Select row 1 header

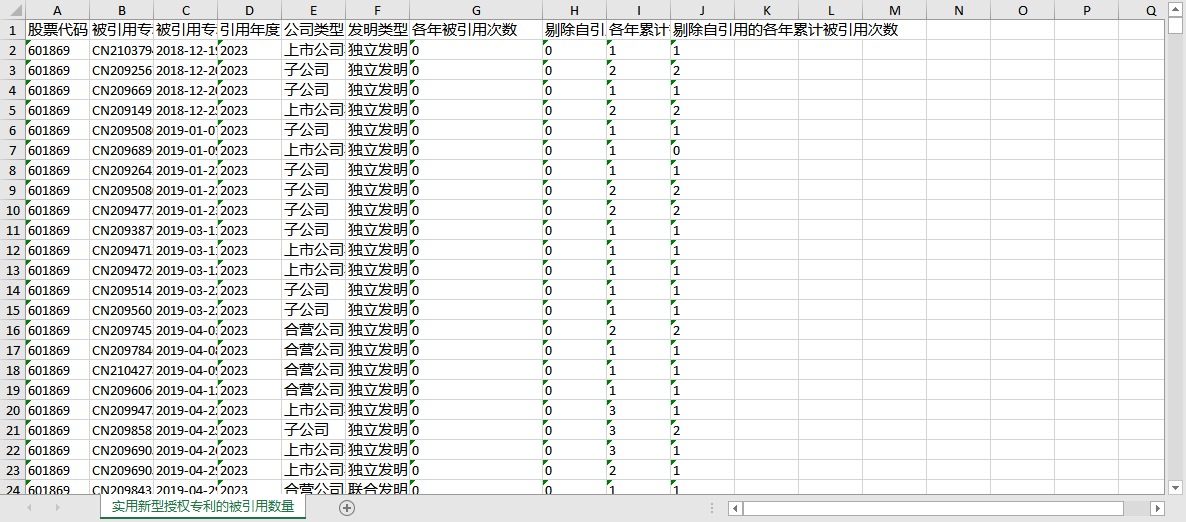click(12, 30)
